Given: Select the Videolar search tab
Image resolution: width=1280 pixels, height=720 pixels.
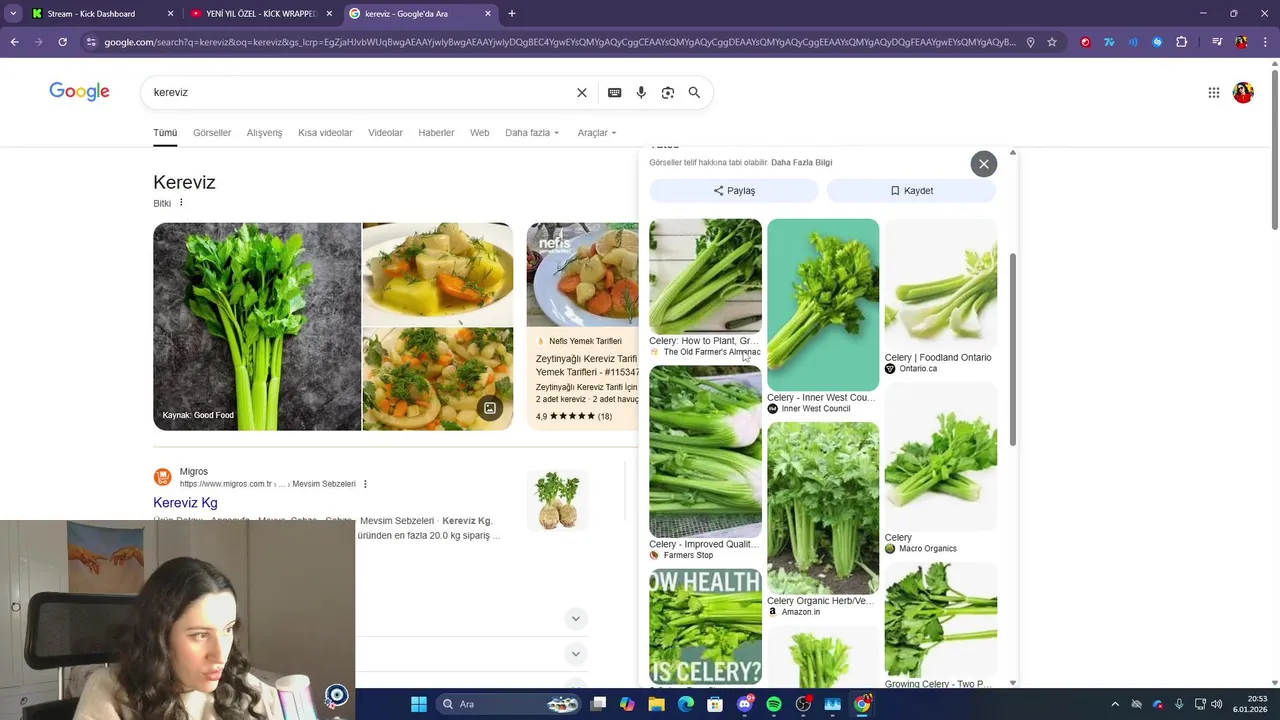Looking at the screenshot, I should 385,133.
